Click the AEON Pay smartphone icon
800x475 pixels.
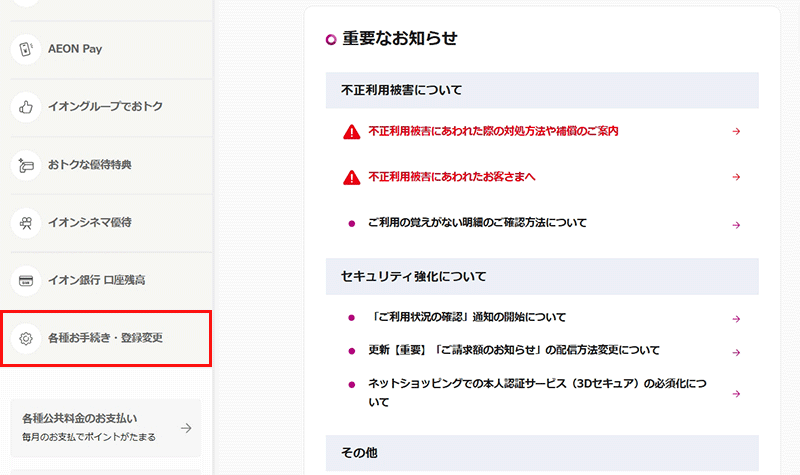[25, 48]
